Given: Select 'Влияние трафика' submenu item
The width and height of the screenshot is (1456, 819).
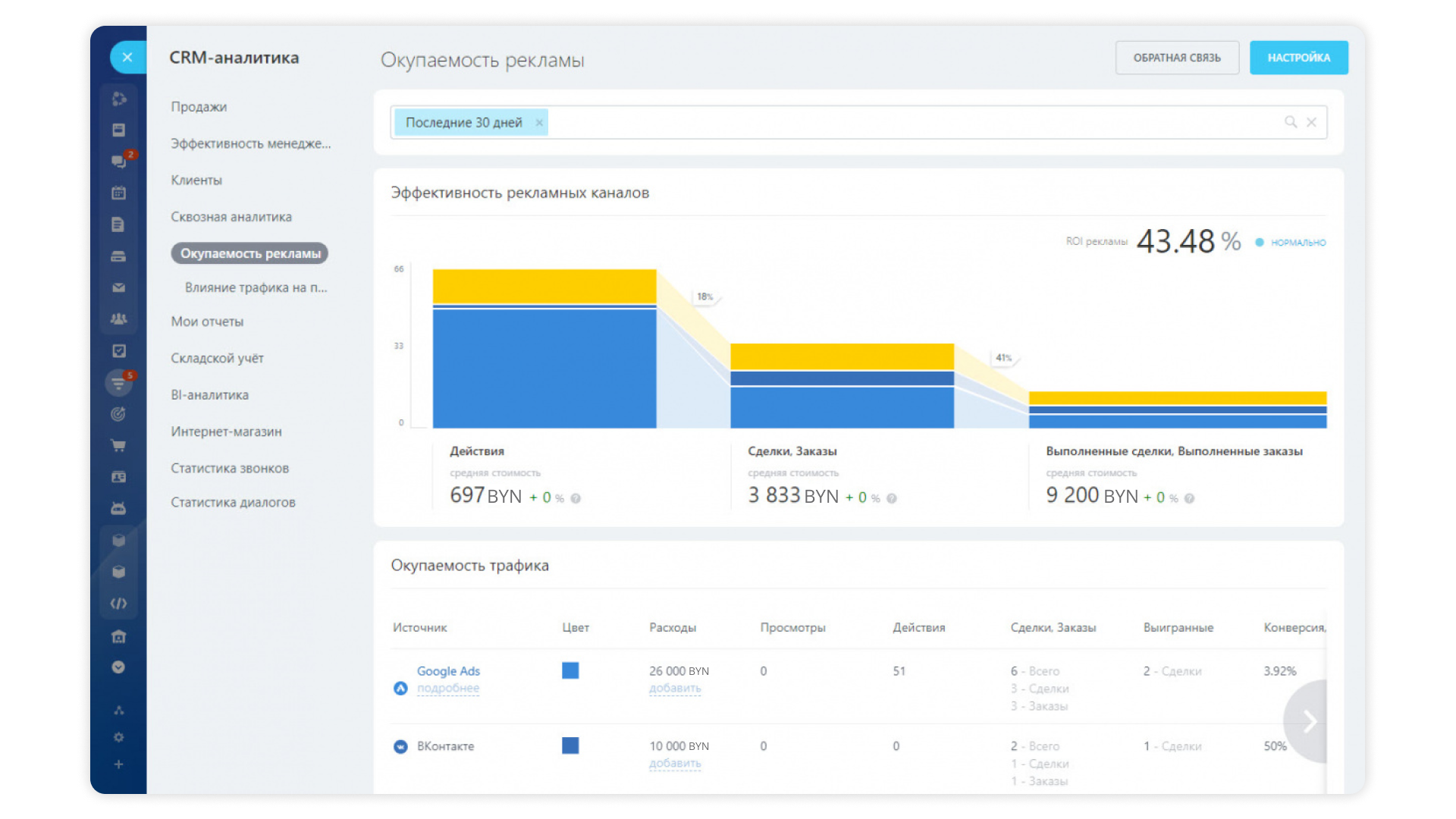Looking at the screenshot, I should pos(256,288).
